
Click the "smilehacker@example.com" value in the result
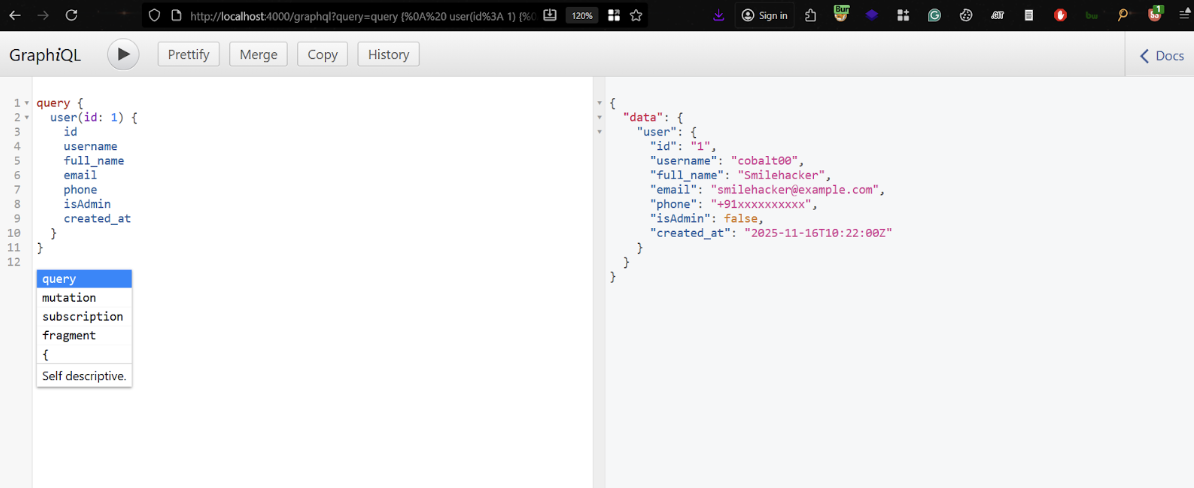(795, 190)
